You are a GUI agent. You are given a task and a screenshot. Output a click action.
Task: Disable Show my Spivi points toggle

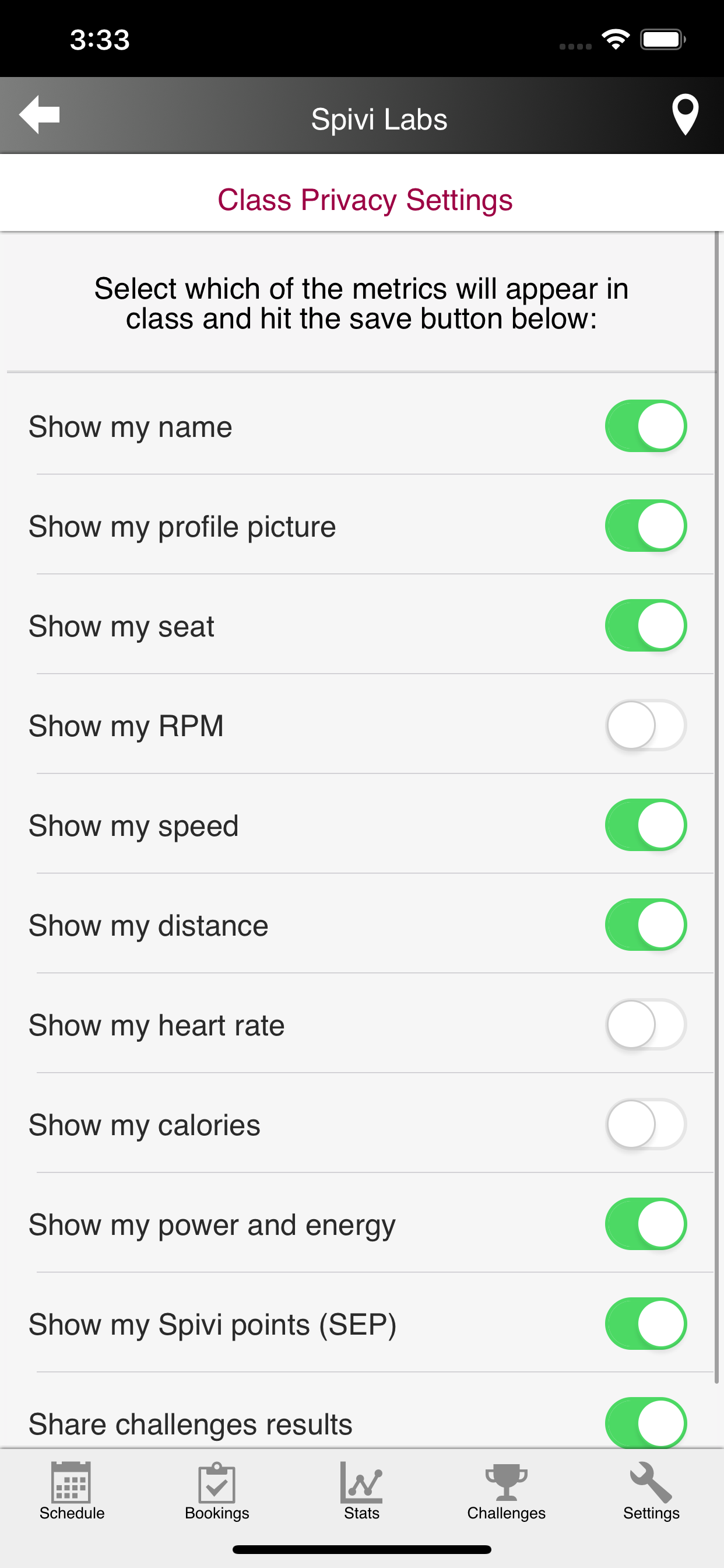click(645, 1324)
